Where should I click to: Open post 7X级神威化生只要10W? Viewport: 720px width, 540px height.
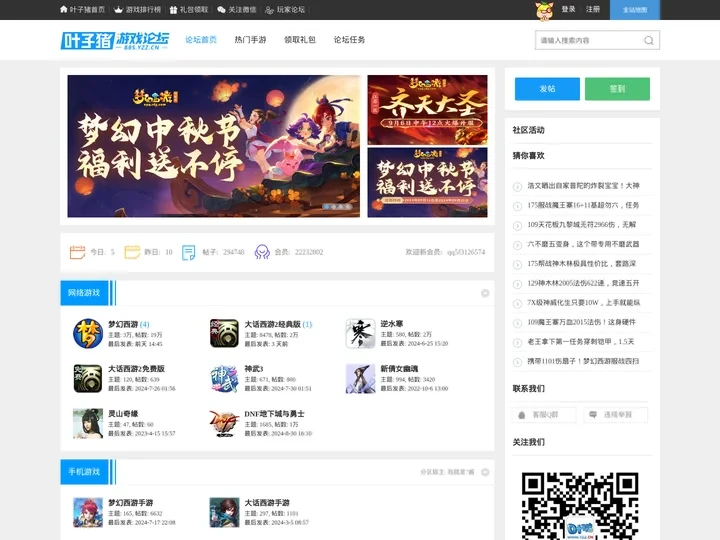coord(583,303)
